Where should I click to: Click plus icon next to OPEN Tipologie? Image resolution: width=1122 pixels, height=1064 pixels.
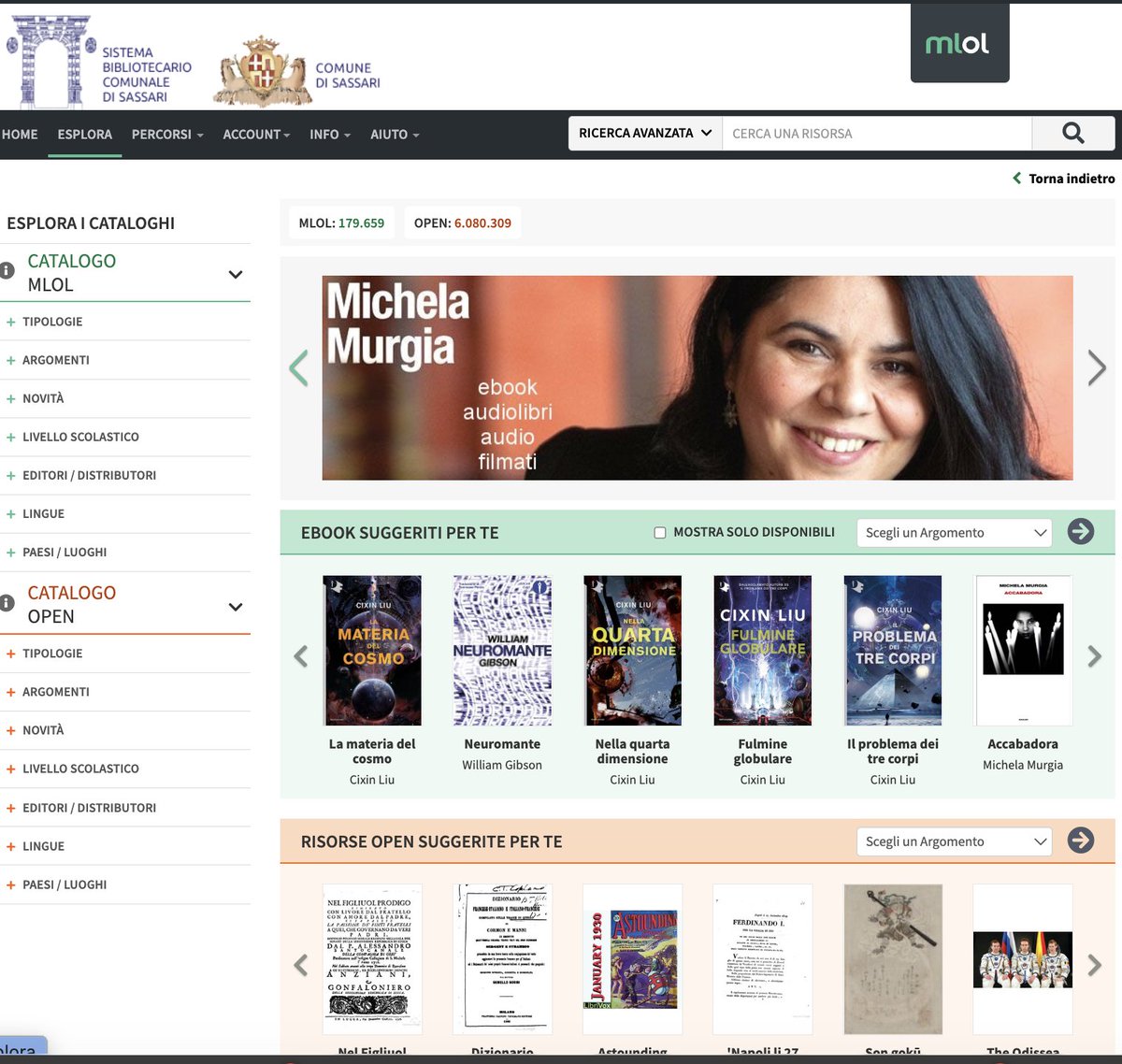click(x=11, y=654)
